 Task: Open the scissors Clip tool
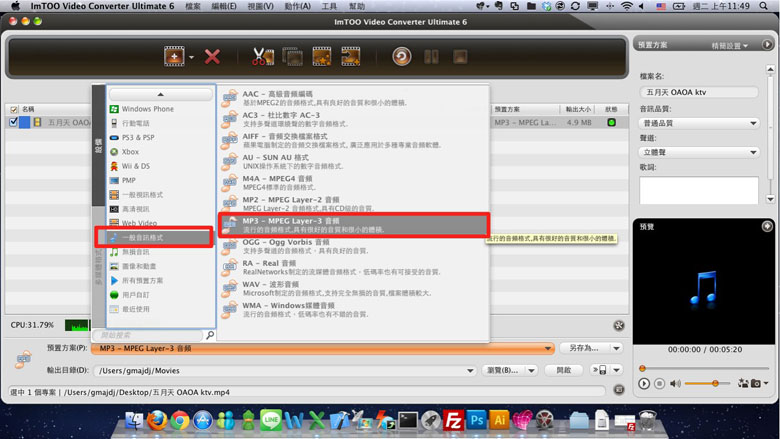click(x=262, y=57)
